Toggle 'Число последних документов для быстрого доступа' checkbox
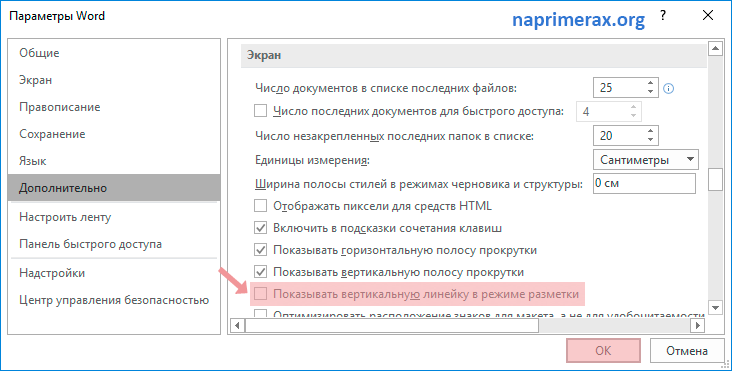This screenshot has width=732, height=371. pos(260,111)
